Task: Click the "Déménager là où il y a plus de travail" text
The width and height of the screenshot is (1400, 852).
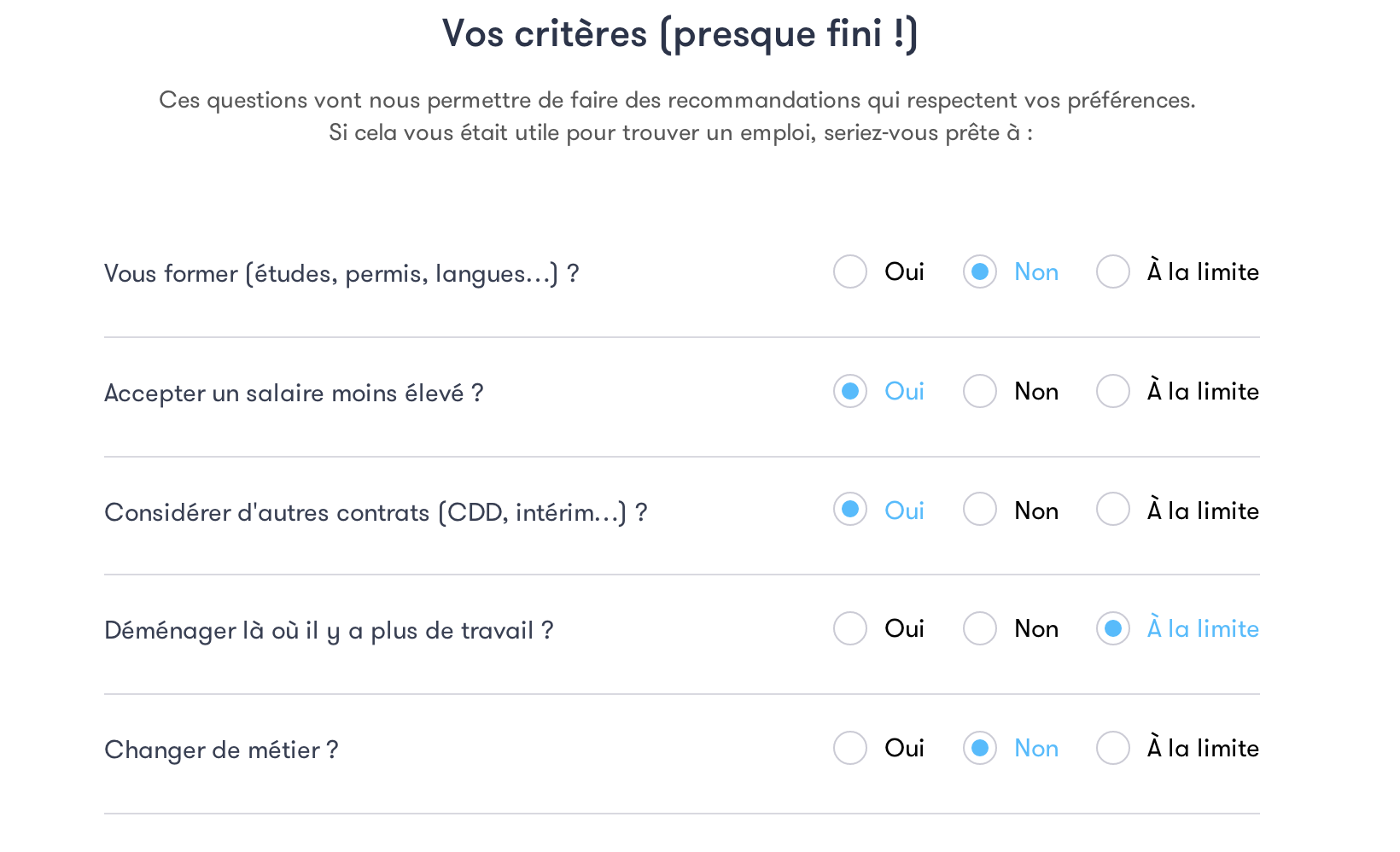Action: [329, 631]
